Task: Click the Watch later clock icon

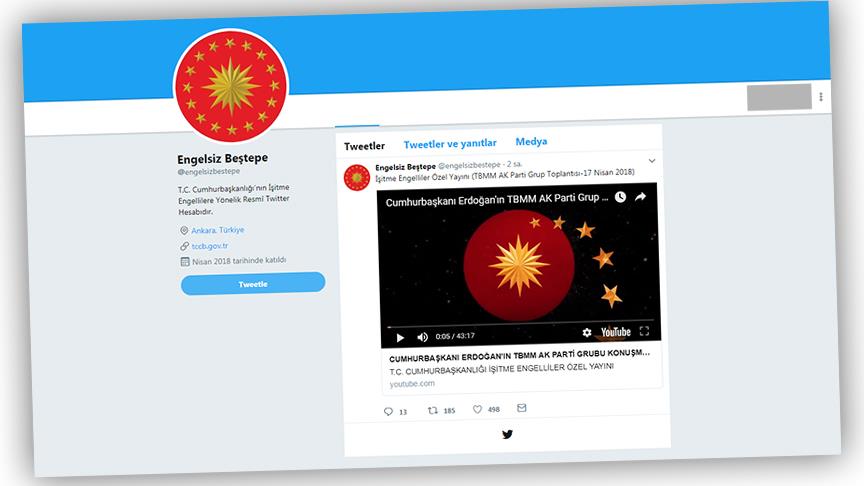Action: 620,197
